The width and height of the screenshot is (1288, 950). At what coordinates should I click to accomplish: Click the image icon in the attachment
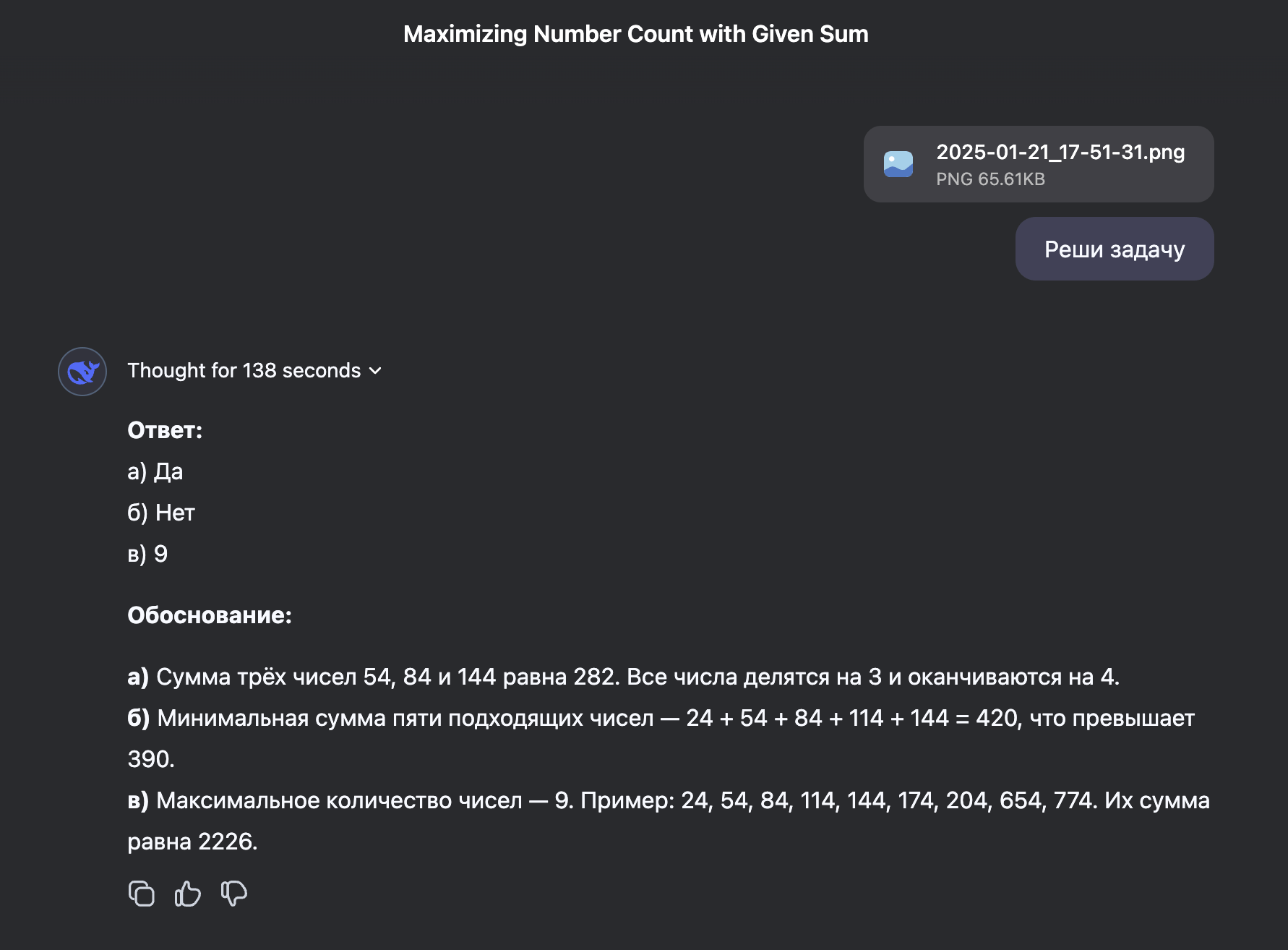(x=898, y=164)
